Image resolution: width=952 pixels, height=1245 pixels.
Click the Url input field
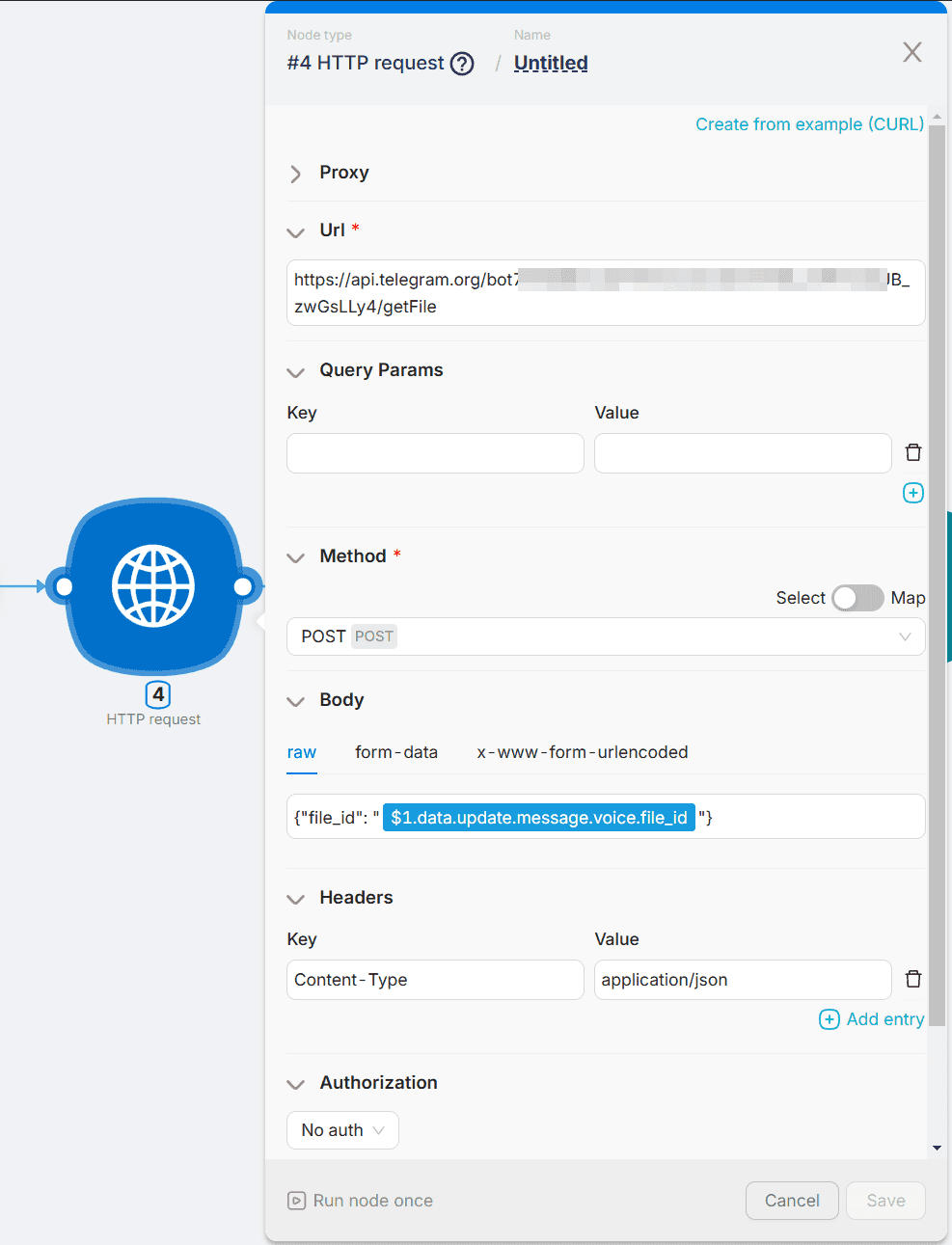(x=605, y=293)
